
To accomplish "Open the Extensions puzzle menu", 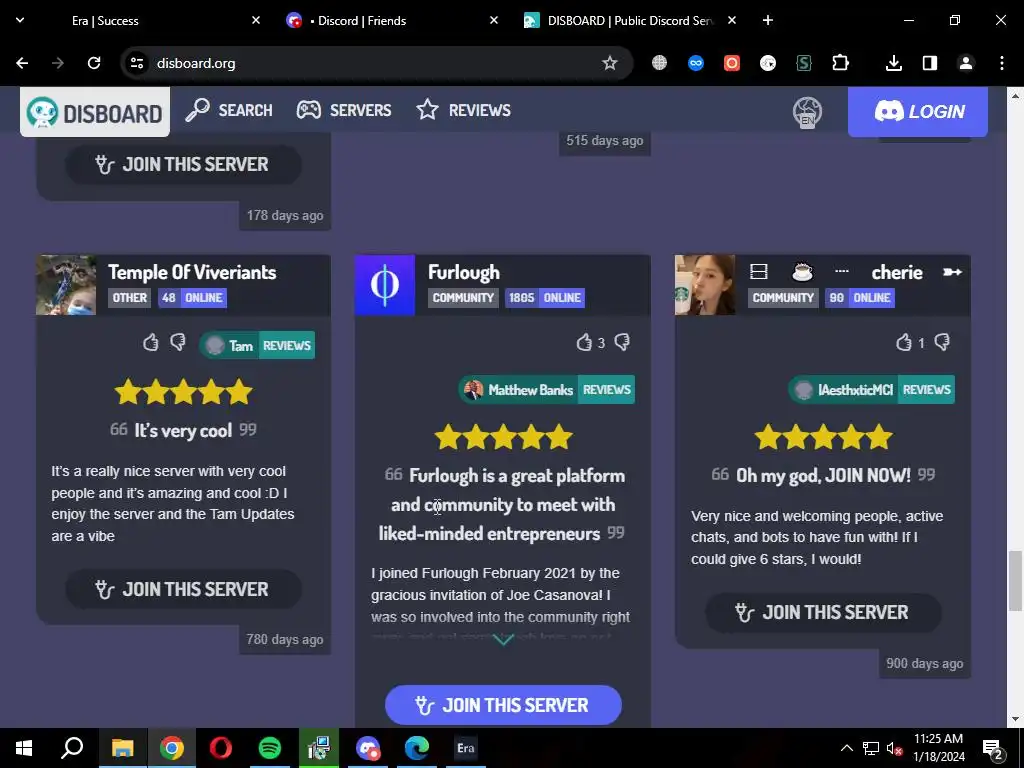I will point(840,63).
